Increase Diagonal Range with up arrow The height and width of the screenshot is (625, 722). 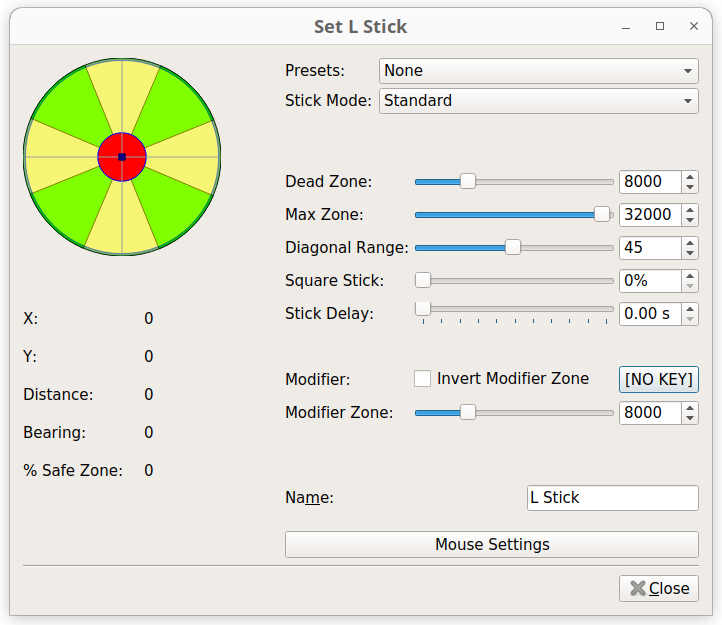click(x=690, y=243)
